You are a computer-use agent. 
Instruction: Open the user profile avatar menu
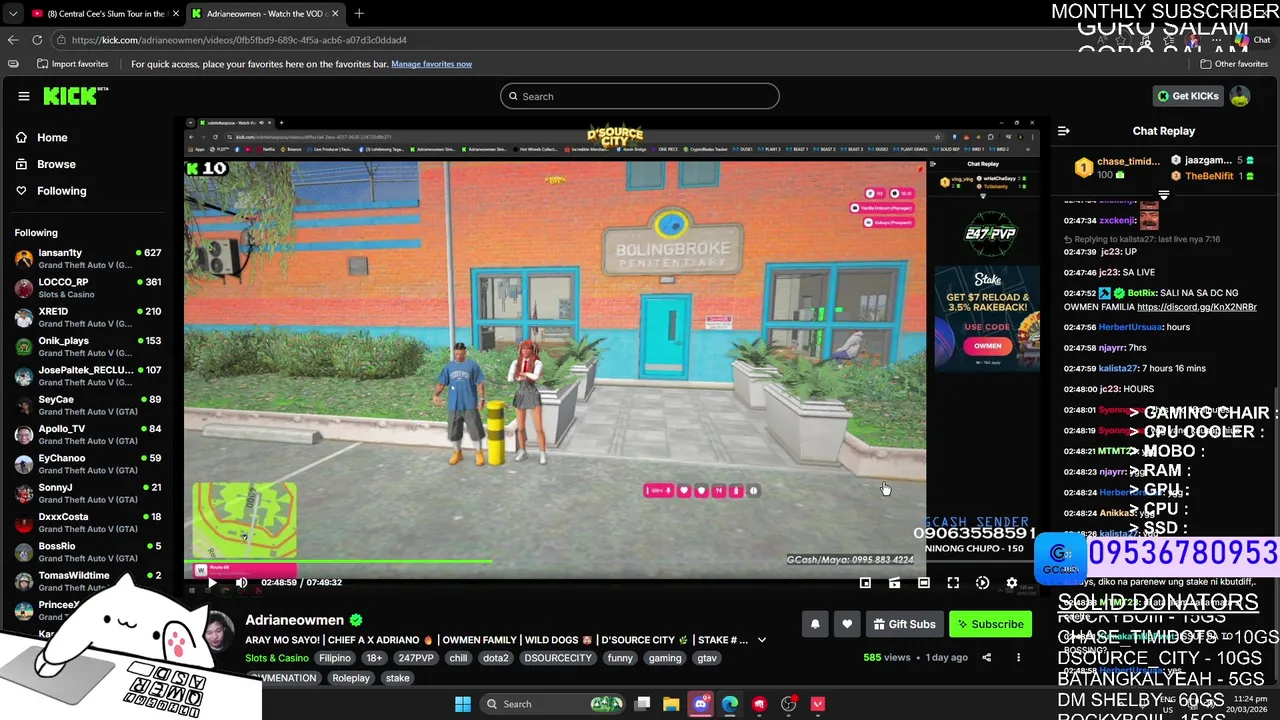[x=1240, y=96]
